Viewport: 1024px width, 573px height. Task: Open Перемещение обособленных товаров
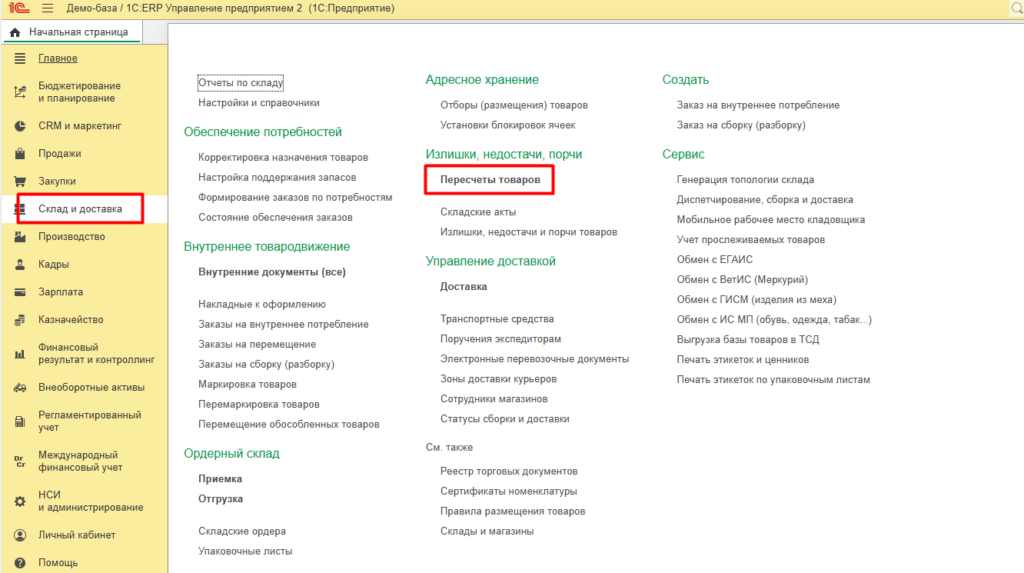pyautogui.click(x=289, y=425)
